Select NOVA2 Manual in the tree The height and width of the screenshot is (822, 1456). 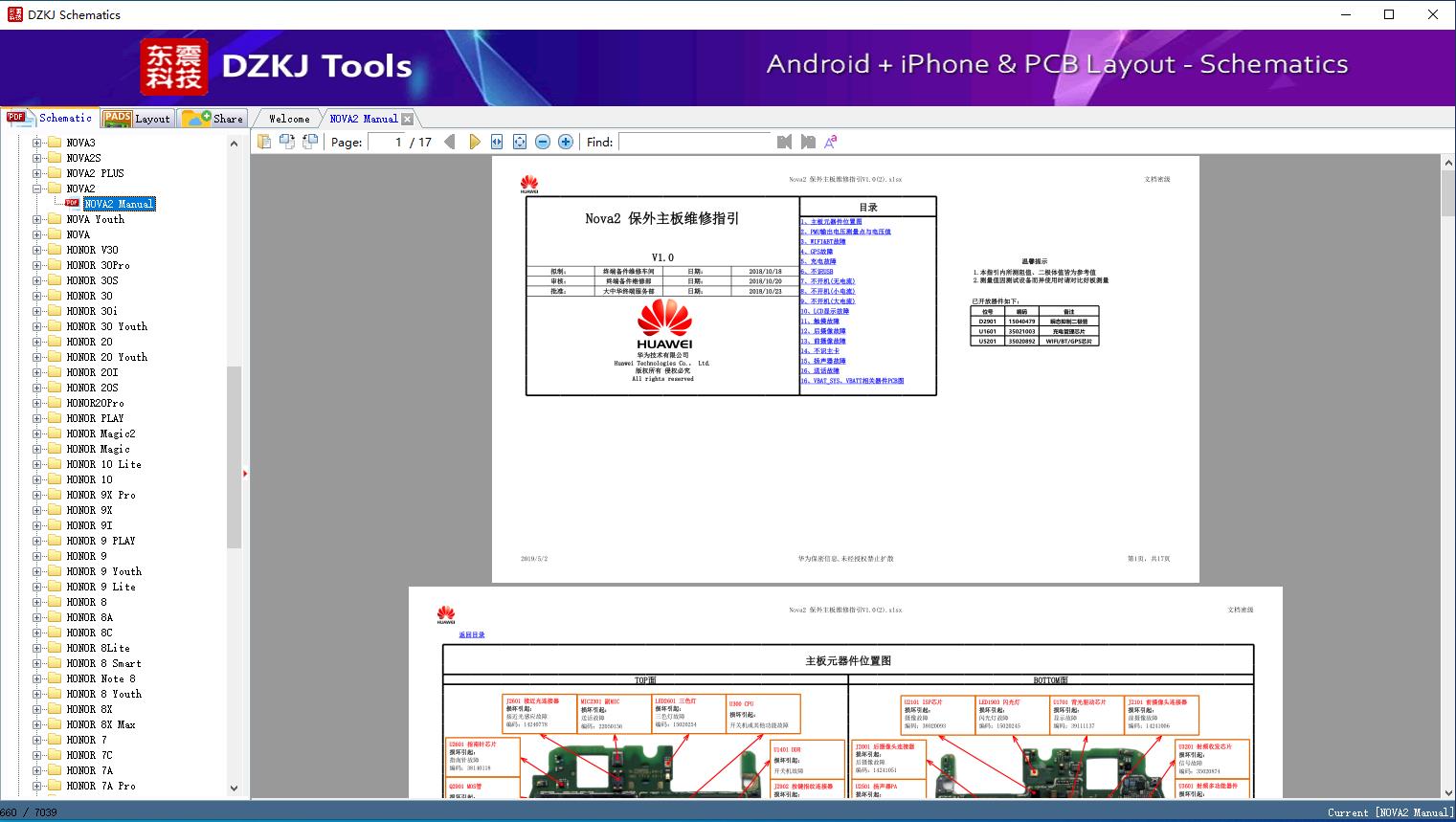tap(119, 204)
